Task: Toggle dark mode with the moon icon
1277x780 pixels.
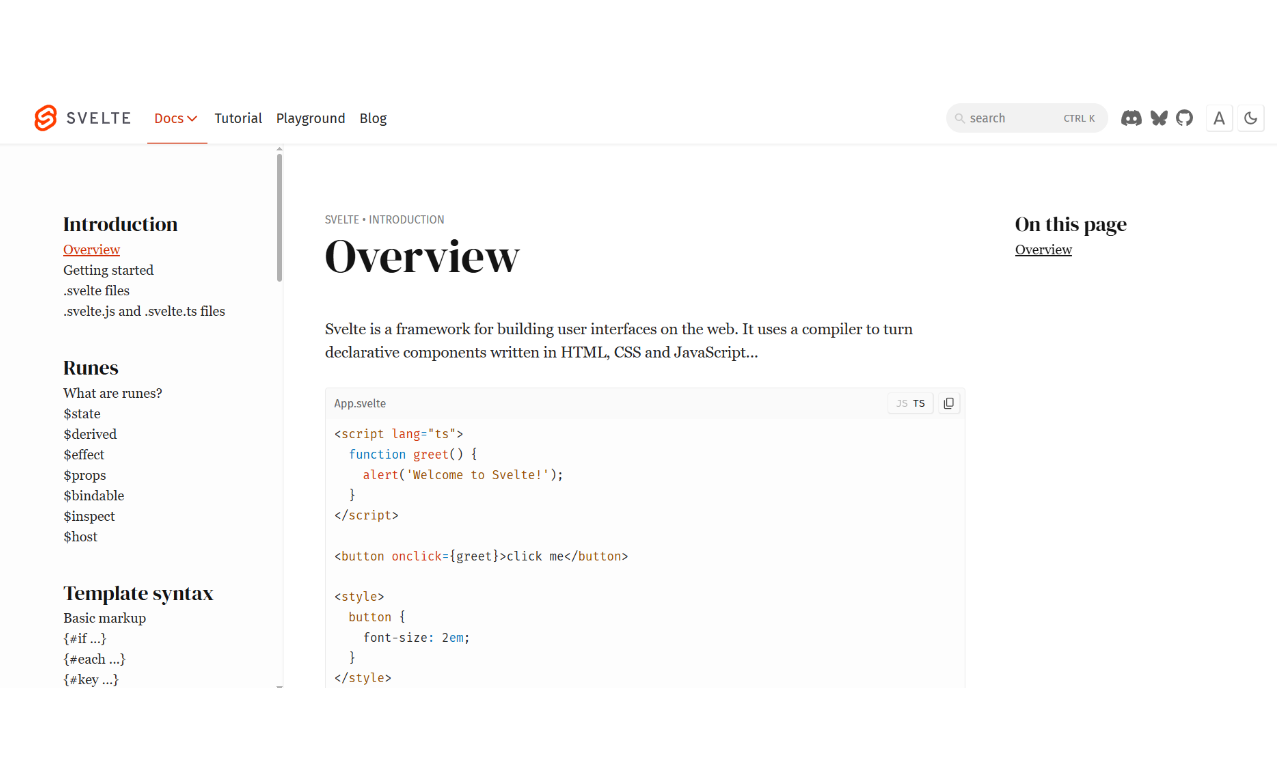Action: click(1251, 118)
